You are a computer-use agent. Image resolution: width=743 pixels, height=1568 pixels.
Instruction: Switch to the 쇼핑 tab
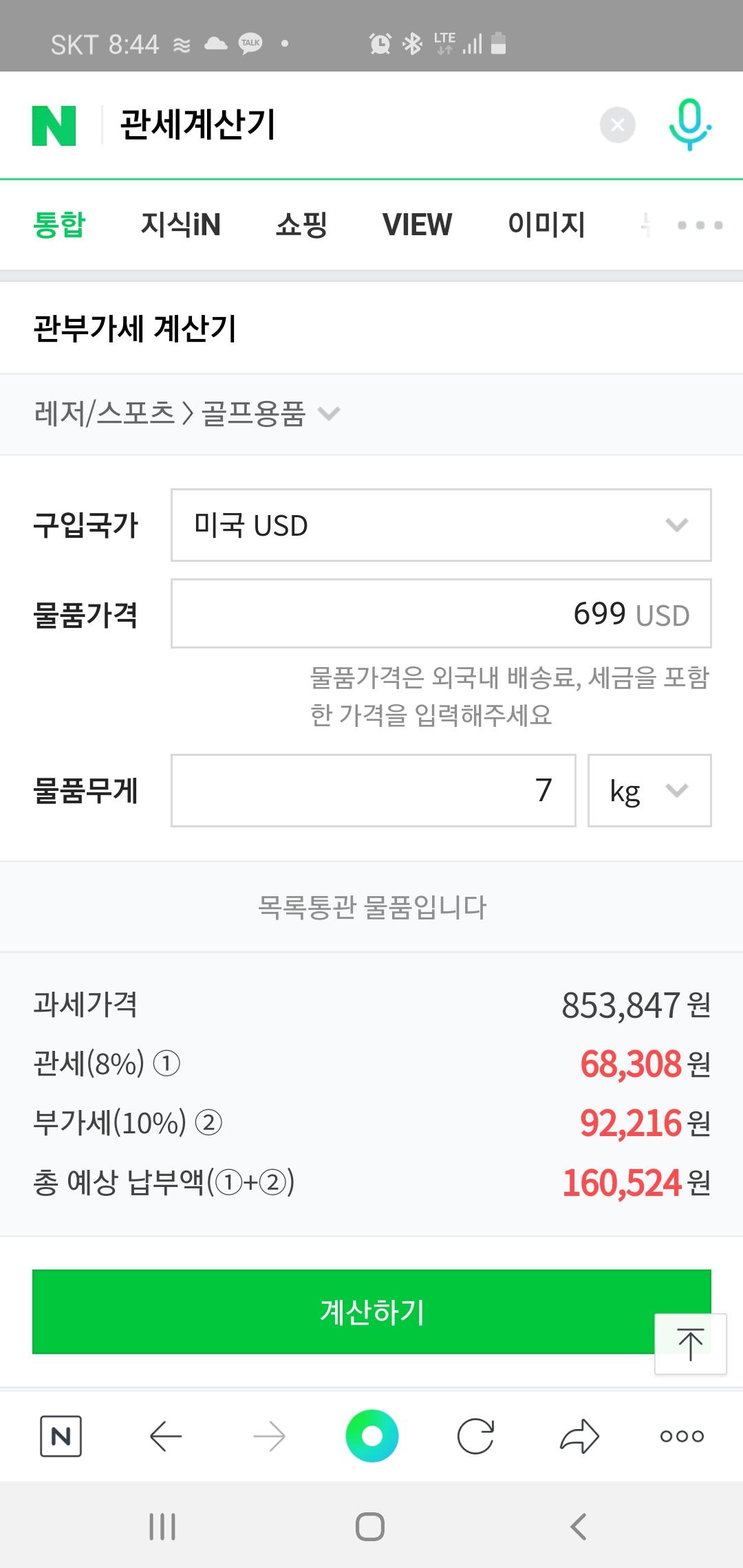point(301,225)
